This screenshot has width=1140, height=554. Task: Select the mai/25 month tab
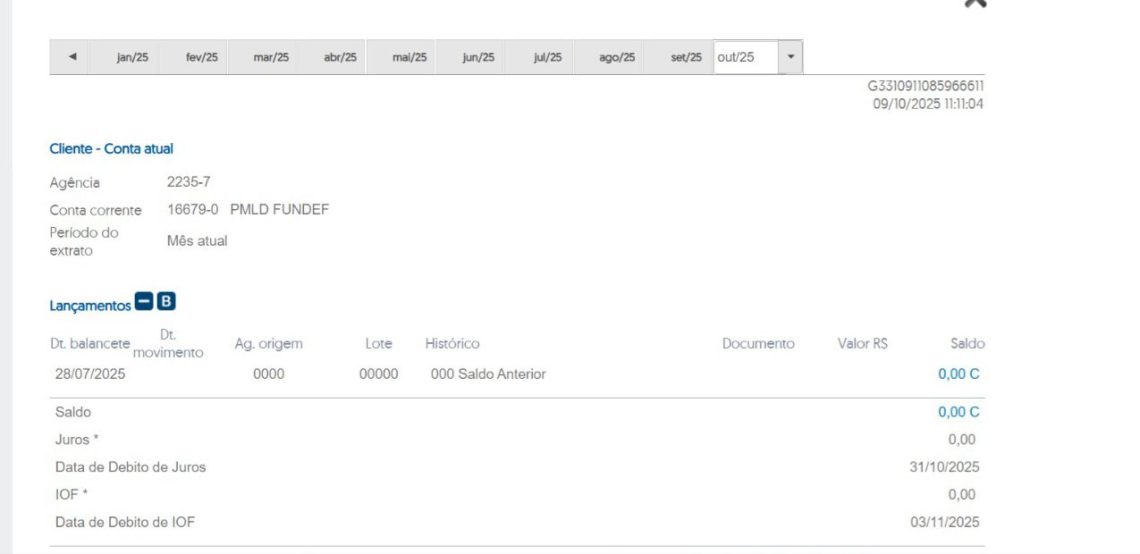pyautogui.click(x=409, y=58)
